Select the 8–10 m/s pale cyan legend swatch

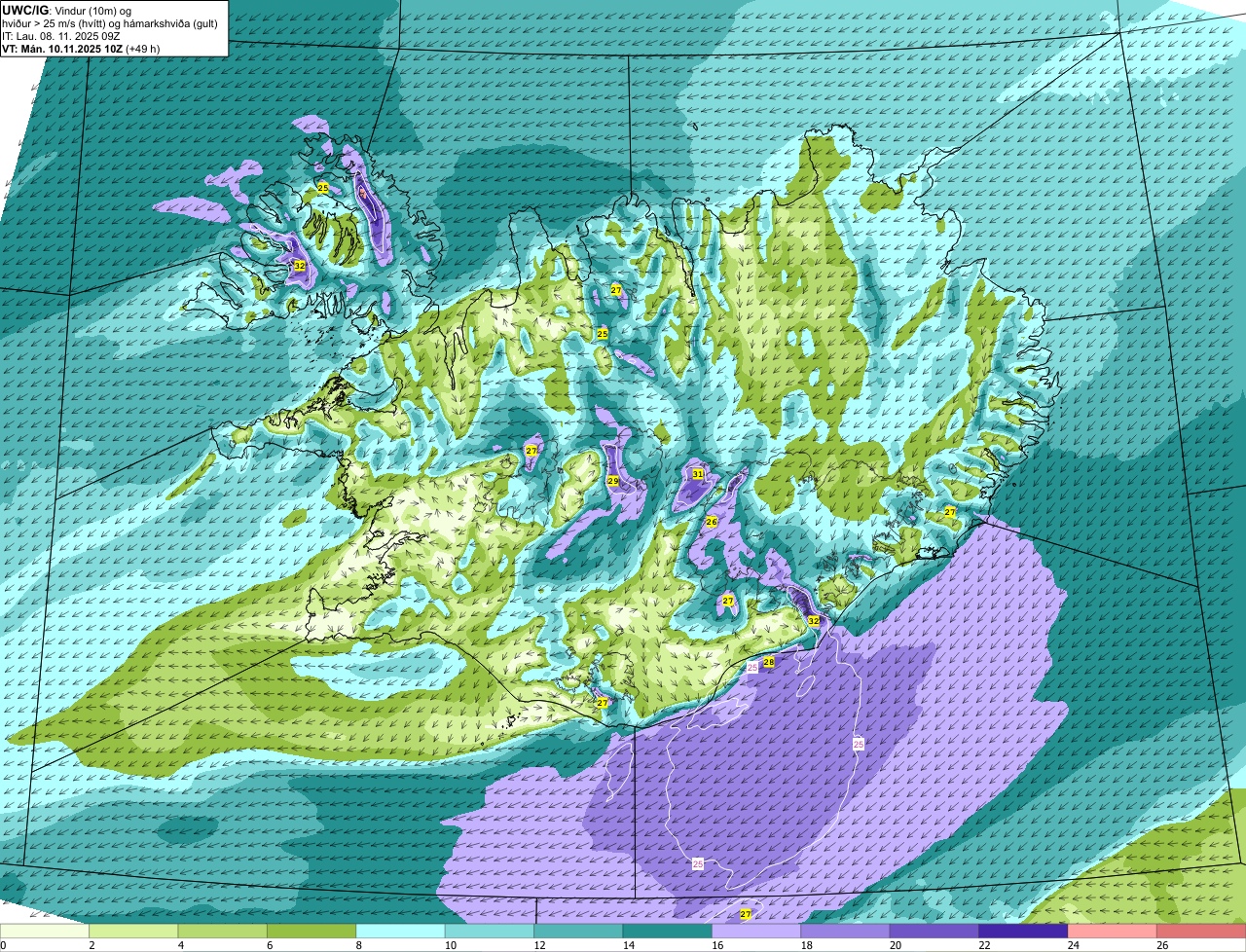pyautogui.click(x=401, y=932)
